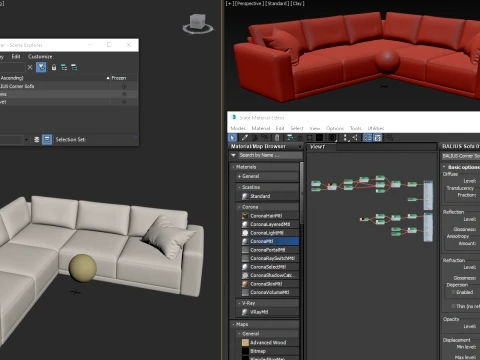Select the highlighted CoronaMtl entry
The width and height of the screenshot is (480, 360).
[x=270, y=241]
